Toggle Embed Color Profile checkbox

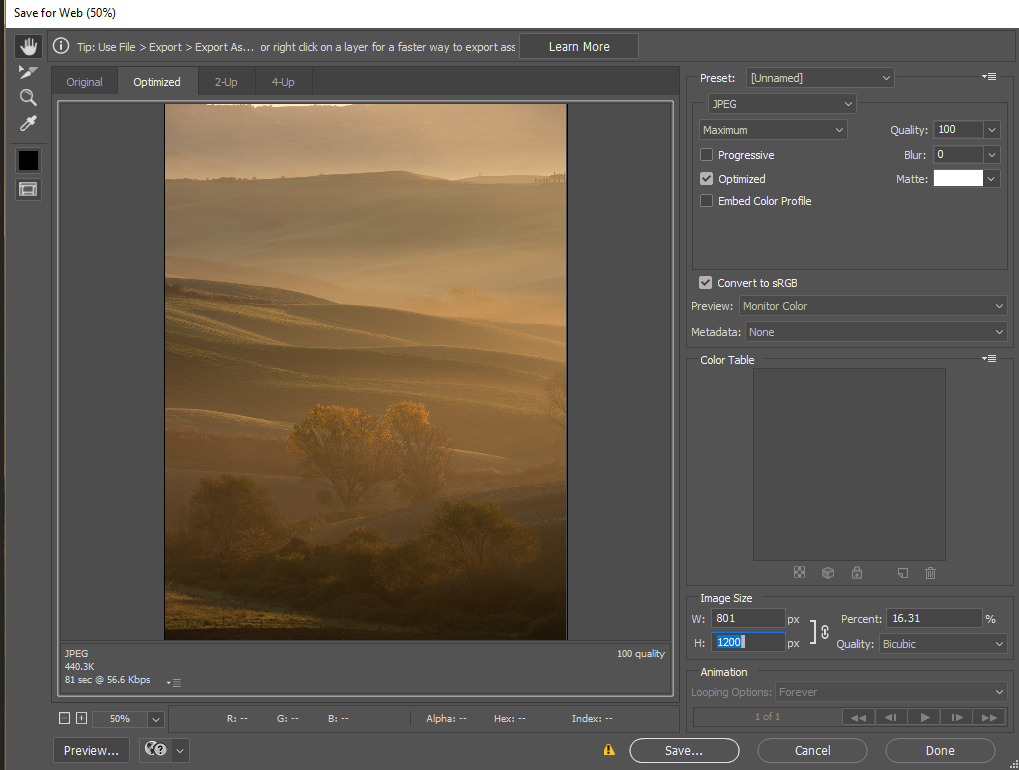[x=707, y=201]
